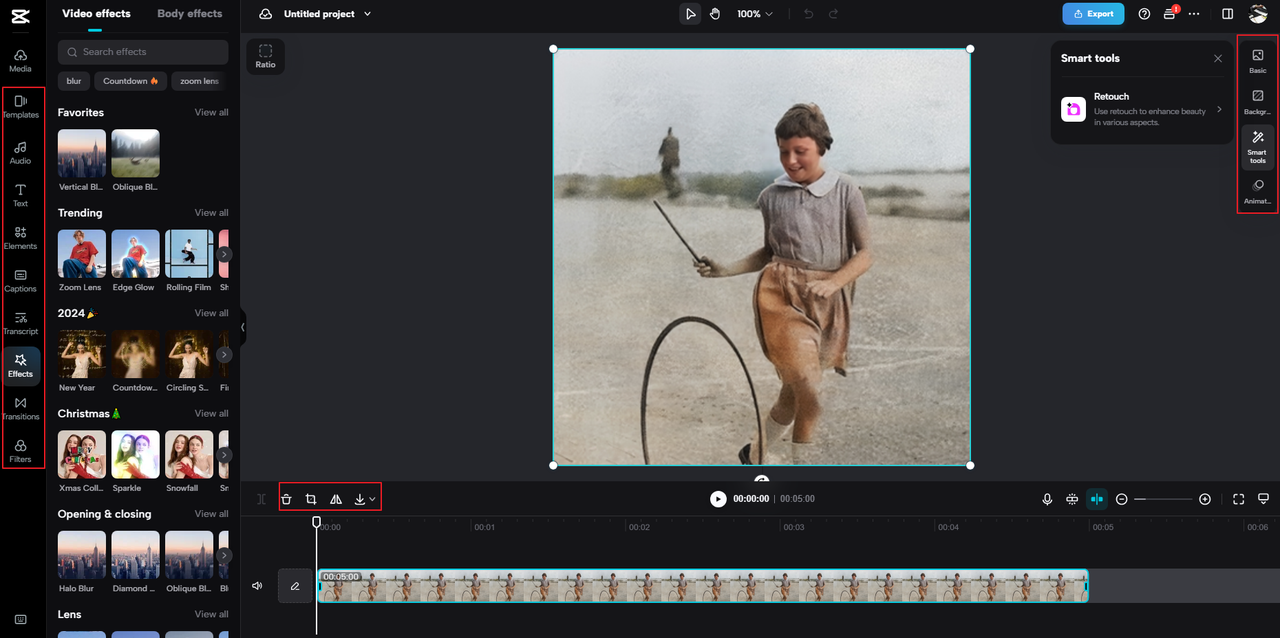
Task: Toggle the layout panel icon
Action: [1228, 14]
